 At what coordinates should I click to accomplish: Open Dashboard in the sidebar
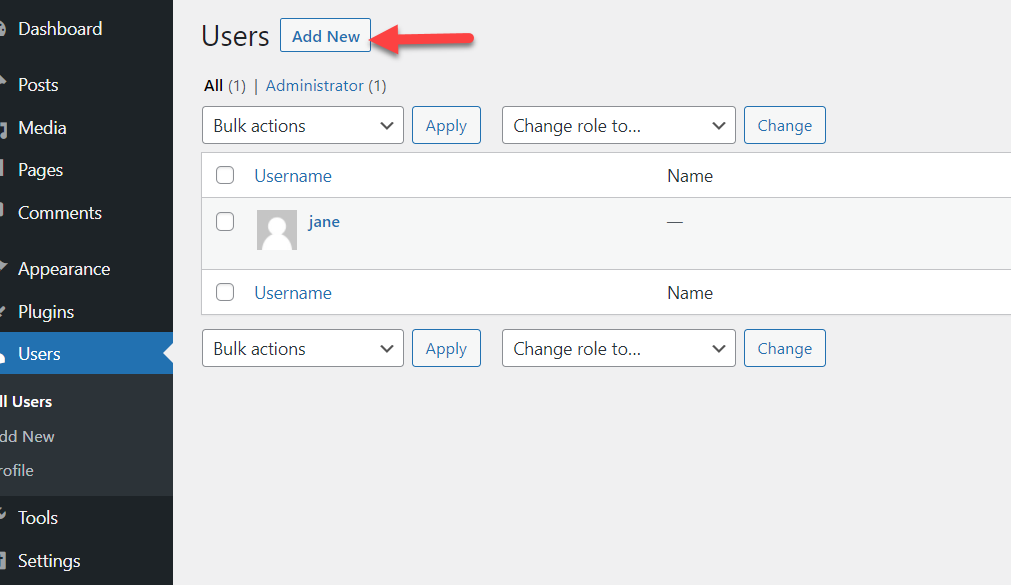[x=60, y=29]
